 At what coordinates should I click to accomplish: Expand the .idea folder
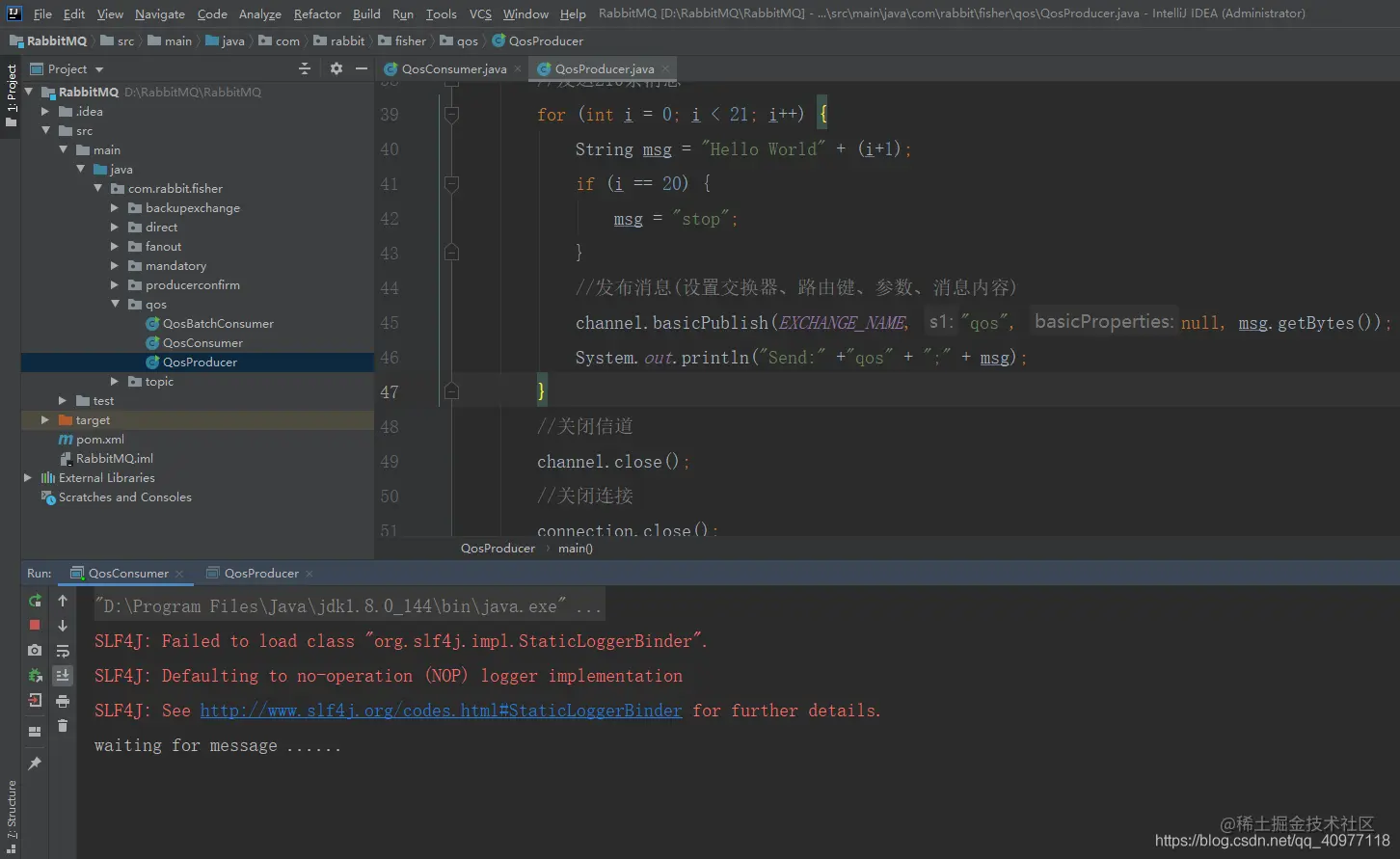coord(45,111)
